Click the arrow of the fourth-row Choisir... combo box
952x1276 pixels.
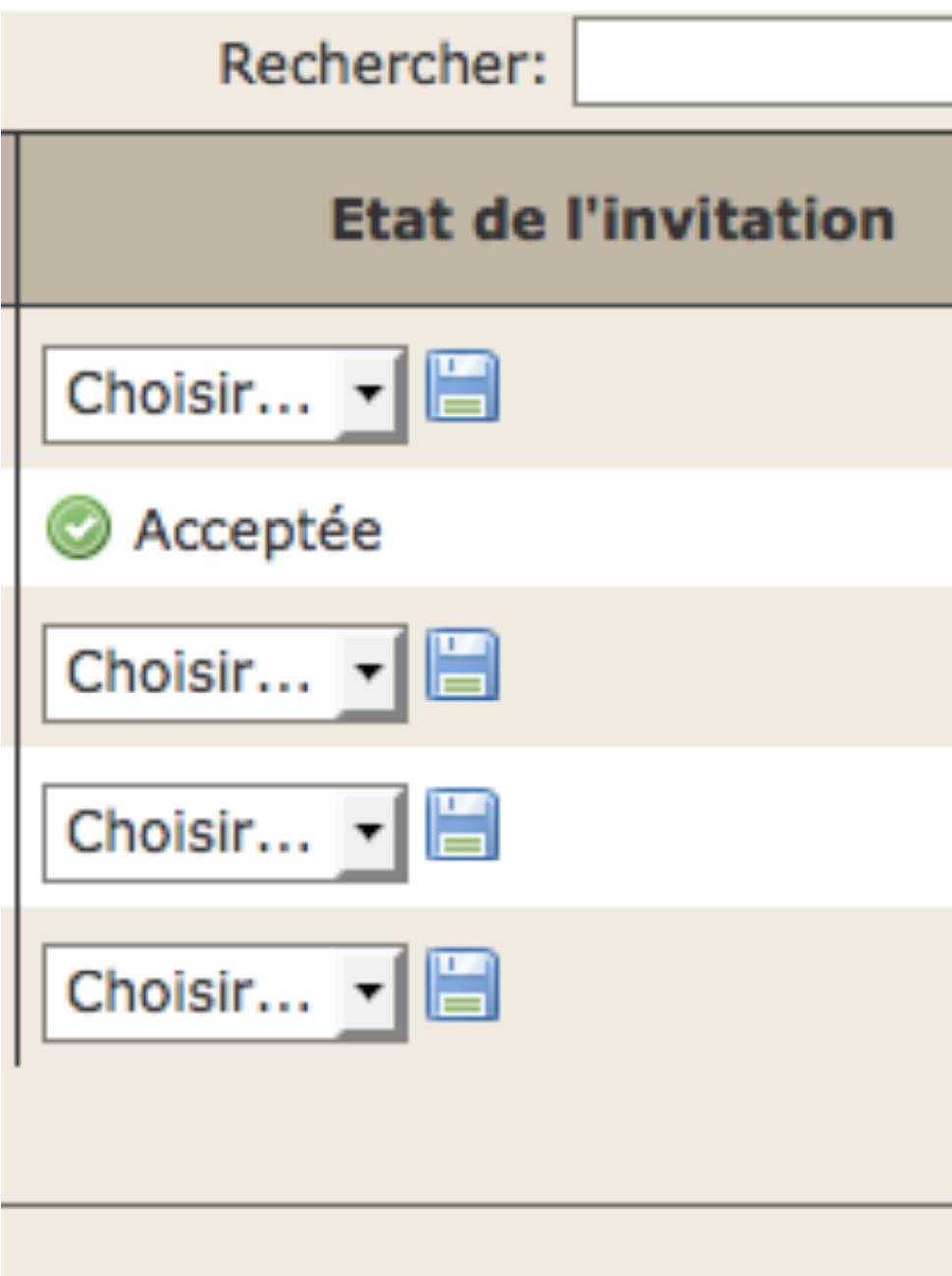coord(368,832)
